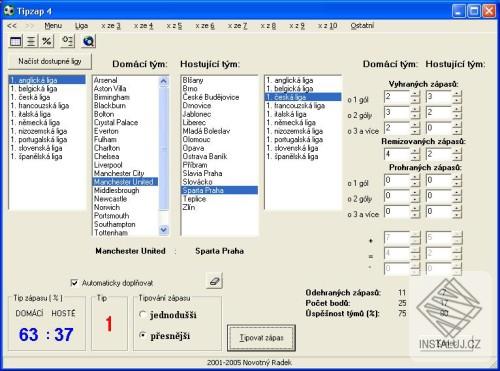Click the globe internet toolbar icon
This screenshot has width=500, height=371.
(88, 41)
